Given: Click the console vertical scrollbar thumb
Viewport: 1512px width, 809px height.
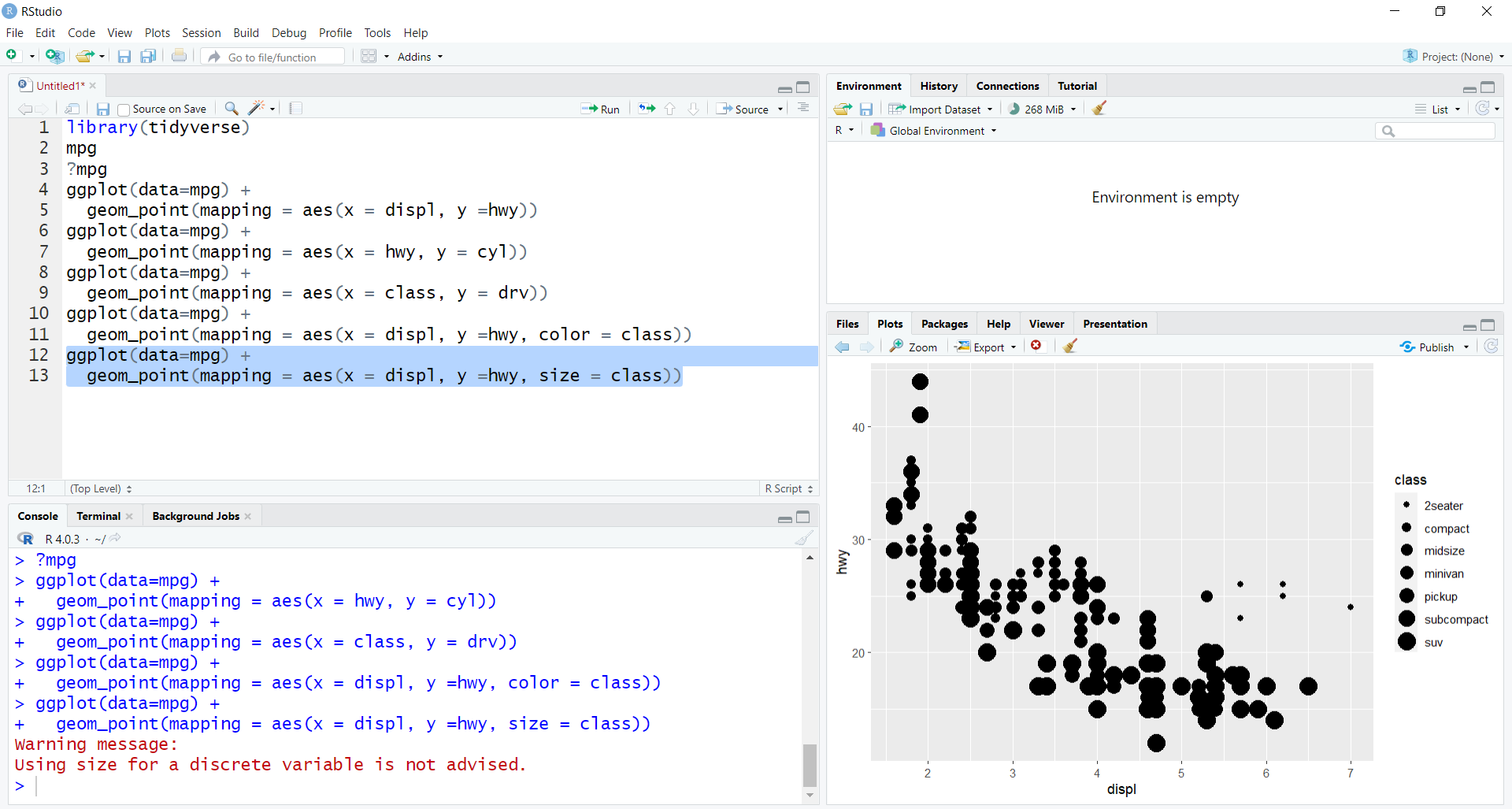Looking at the screenshot, I should [810, 765].
